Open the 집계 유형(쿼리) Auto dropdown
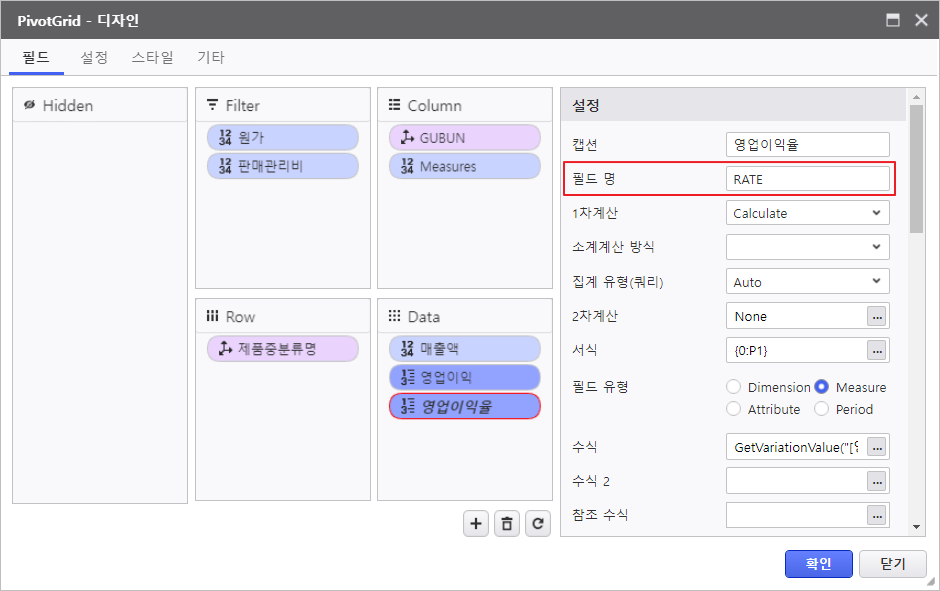The height and width of the screenshot is (591, 940). (808, 282)
